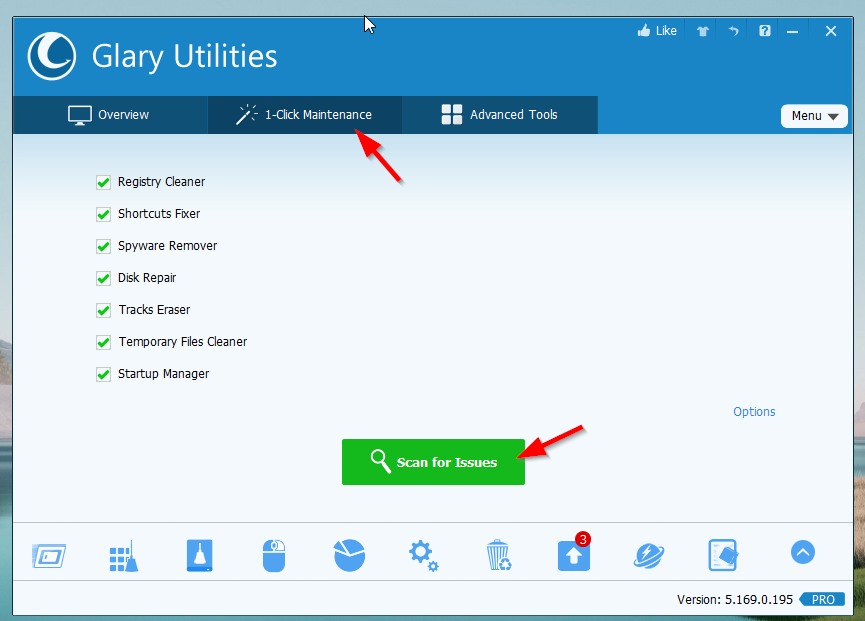The height and width of the screenshot is (621, 865).
Task: Disable the Temporary Files Cleaner checkbox
Action: (x=103, y=342)
